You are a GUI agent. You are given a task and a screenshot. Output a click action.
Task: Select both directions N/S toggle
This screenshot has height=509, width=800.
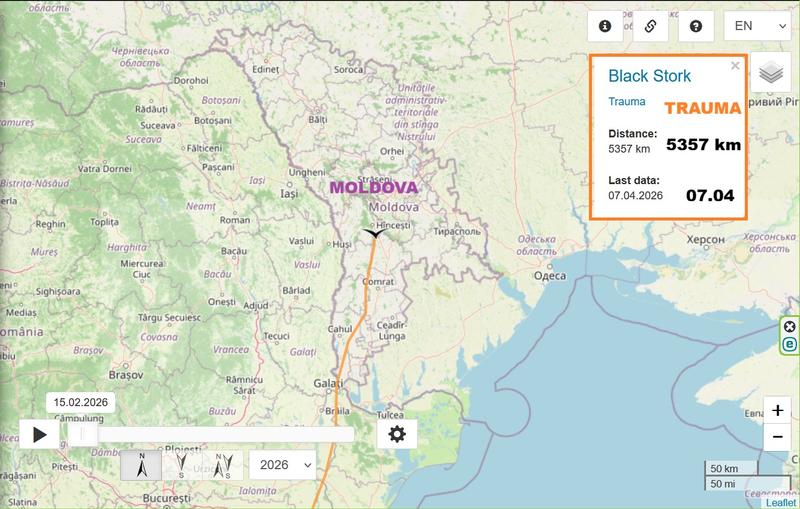pyautogui.click(x=223, y=465)
